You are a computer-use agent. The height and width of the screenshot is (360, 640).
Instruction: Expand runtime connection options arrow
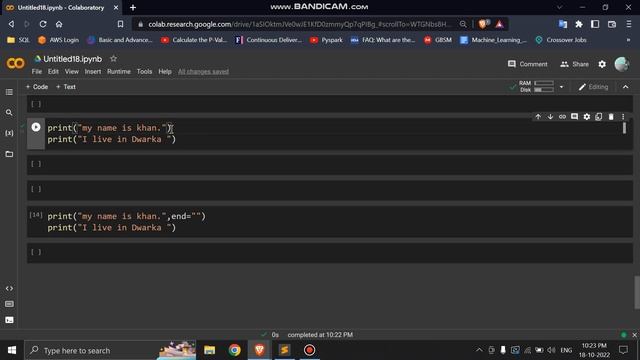(561, 87)
